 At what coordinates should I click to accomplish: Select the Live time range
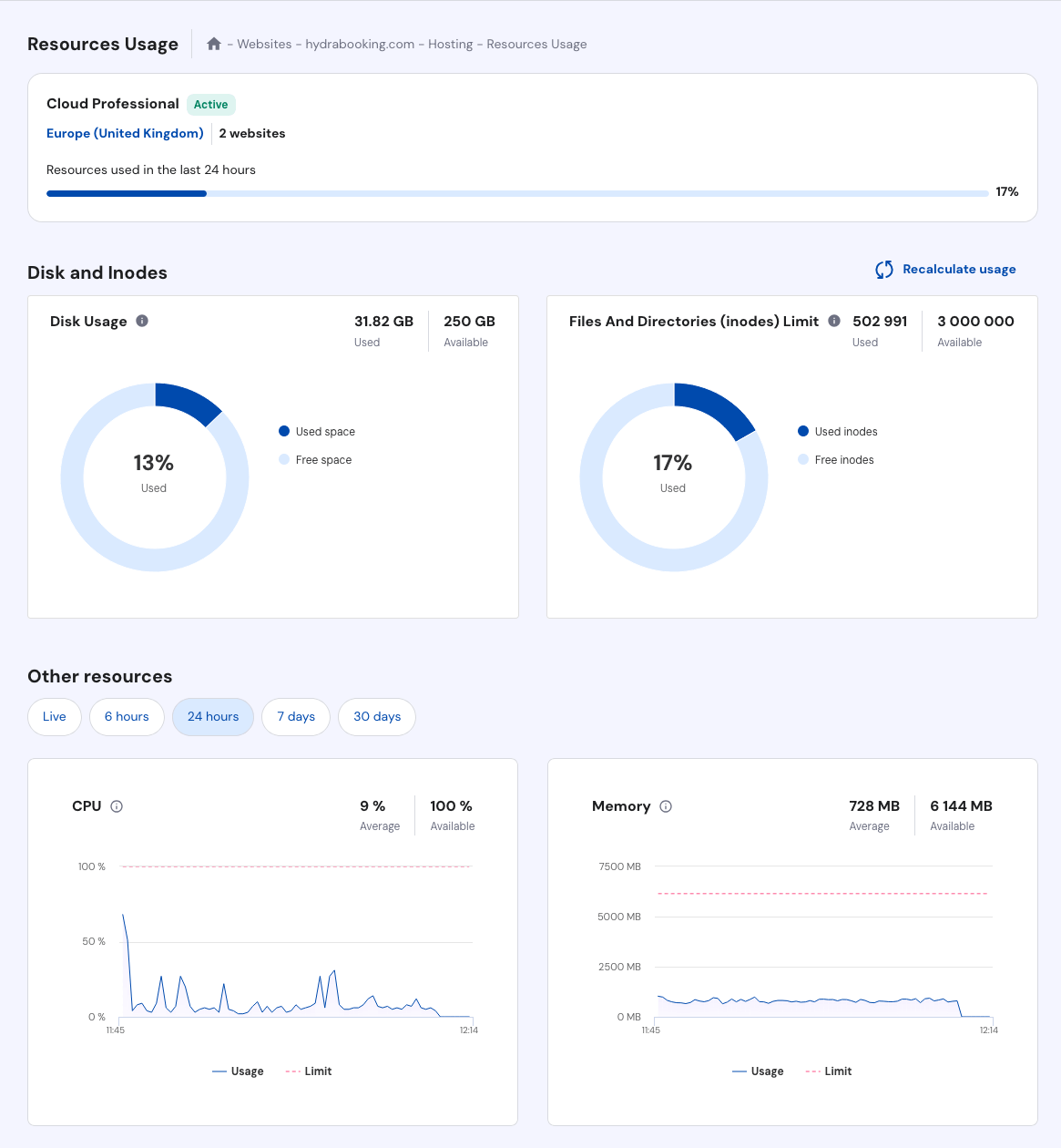point(55,717)
